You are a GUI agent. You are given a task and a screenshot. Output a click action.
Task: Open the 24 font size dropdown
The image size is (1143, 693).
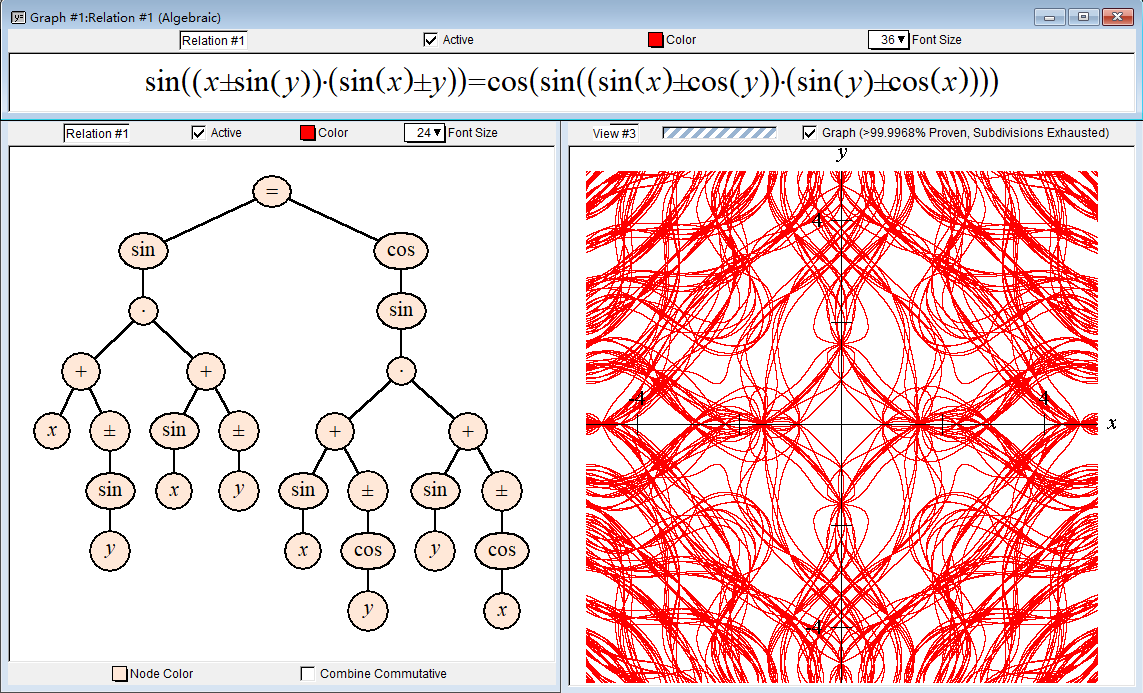[425, 133]
